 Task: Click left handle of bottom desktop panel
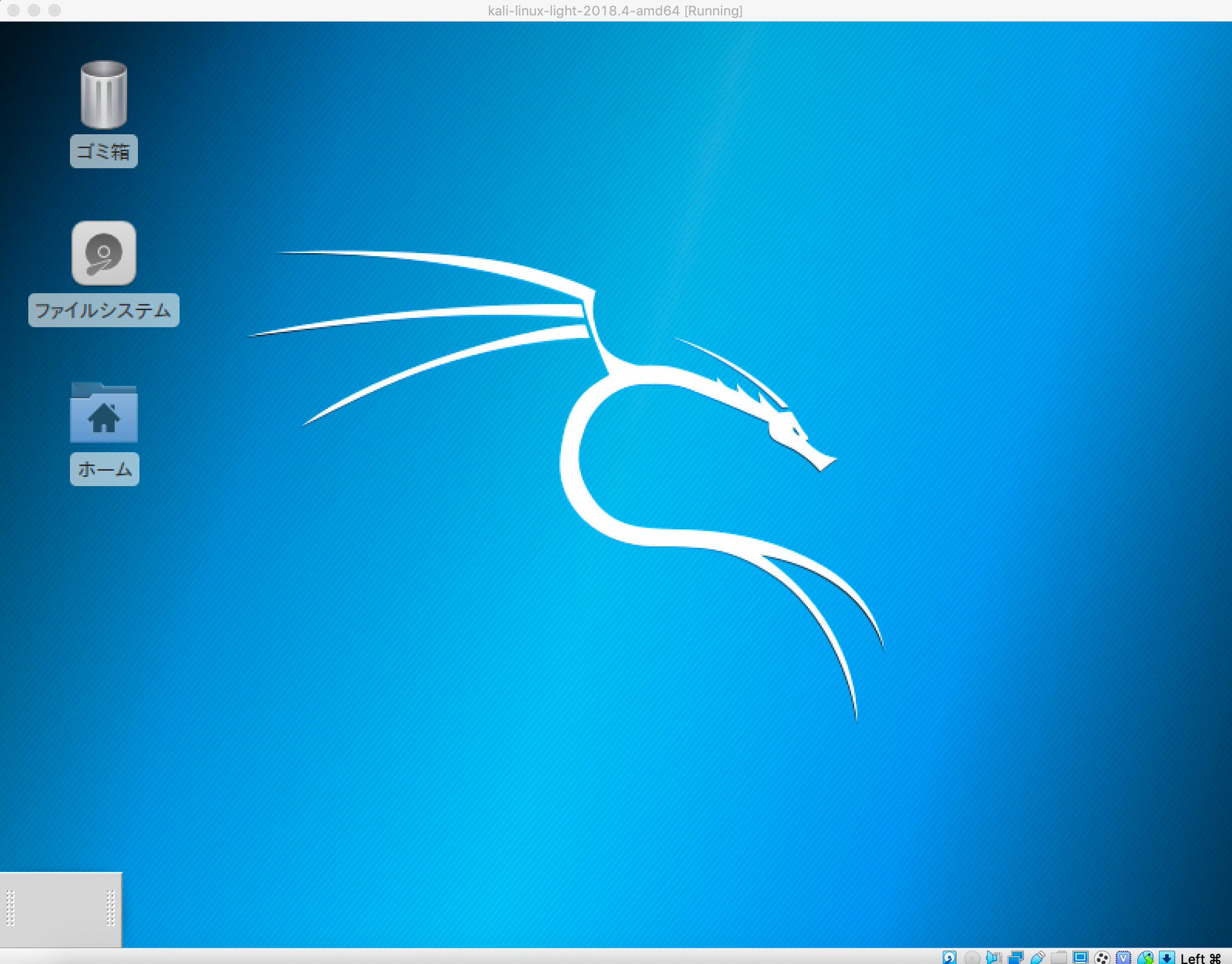[x=10, y=908]
